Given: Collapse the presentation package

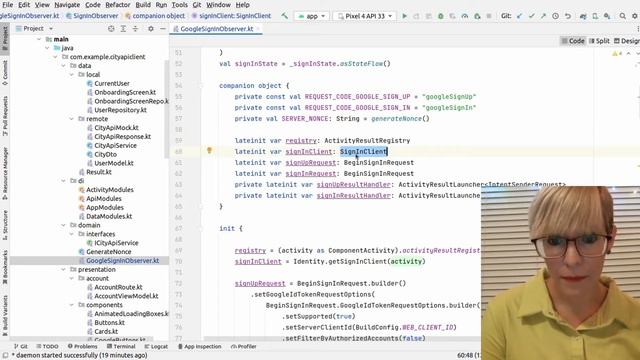Looking at the screenshot, I should pyautogui.click(x=64, y=269).
